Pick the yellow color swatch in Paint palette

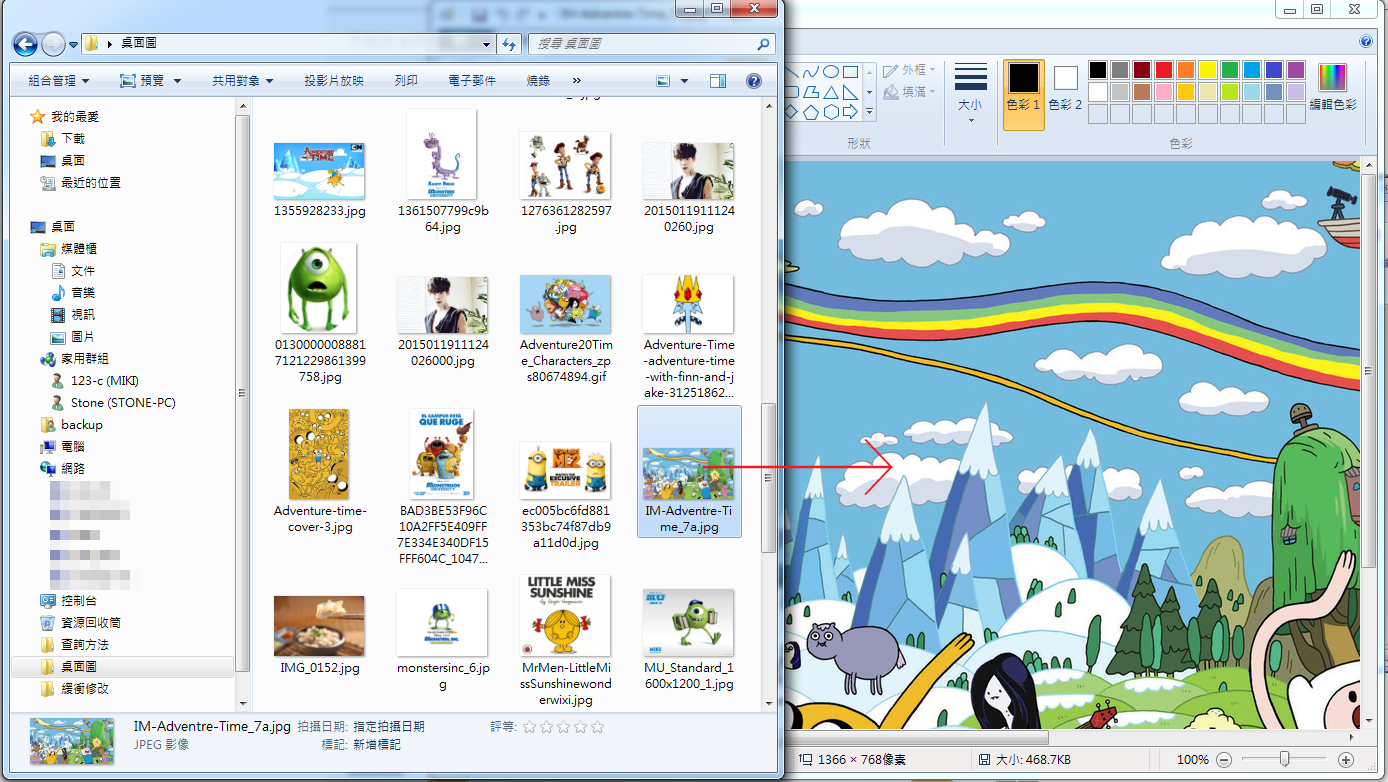tap(1207, 70)
